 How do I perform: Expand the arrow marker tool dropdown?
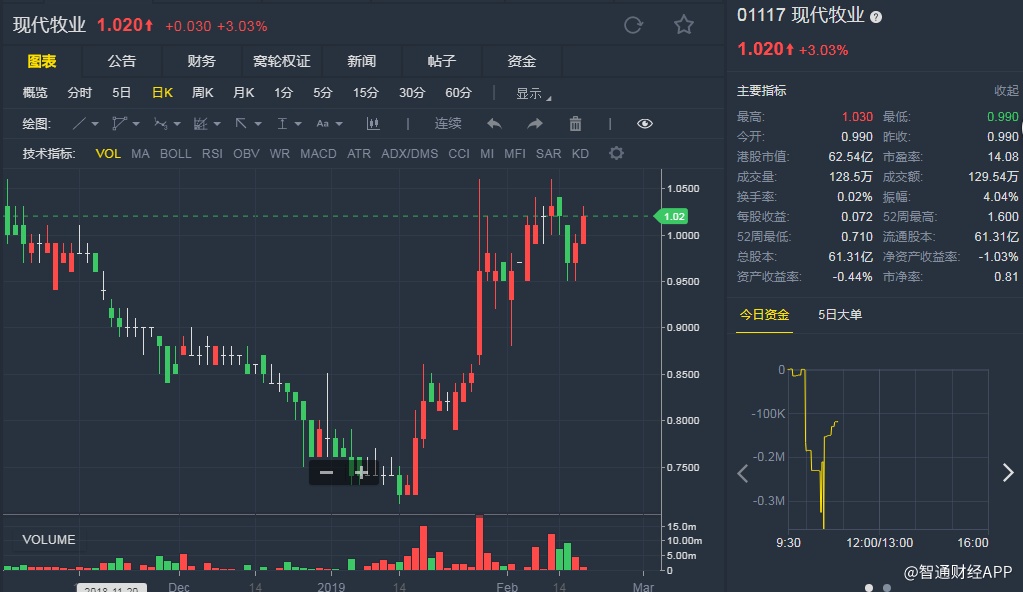point(258,124)
